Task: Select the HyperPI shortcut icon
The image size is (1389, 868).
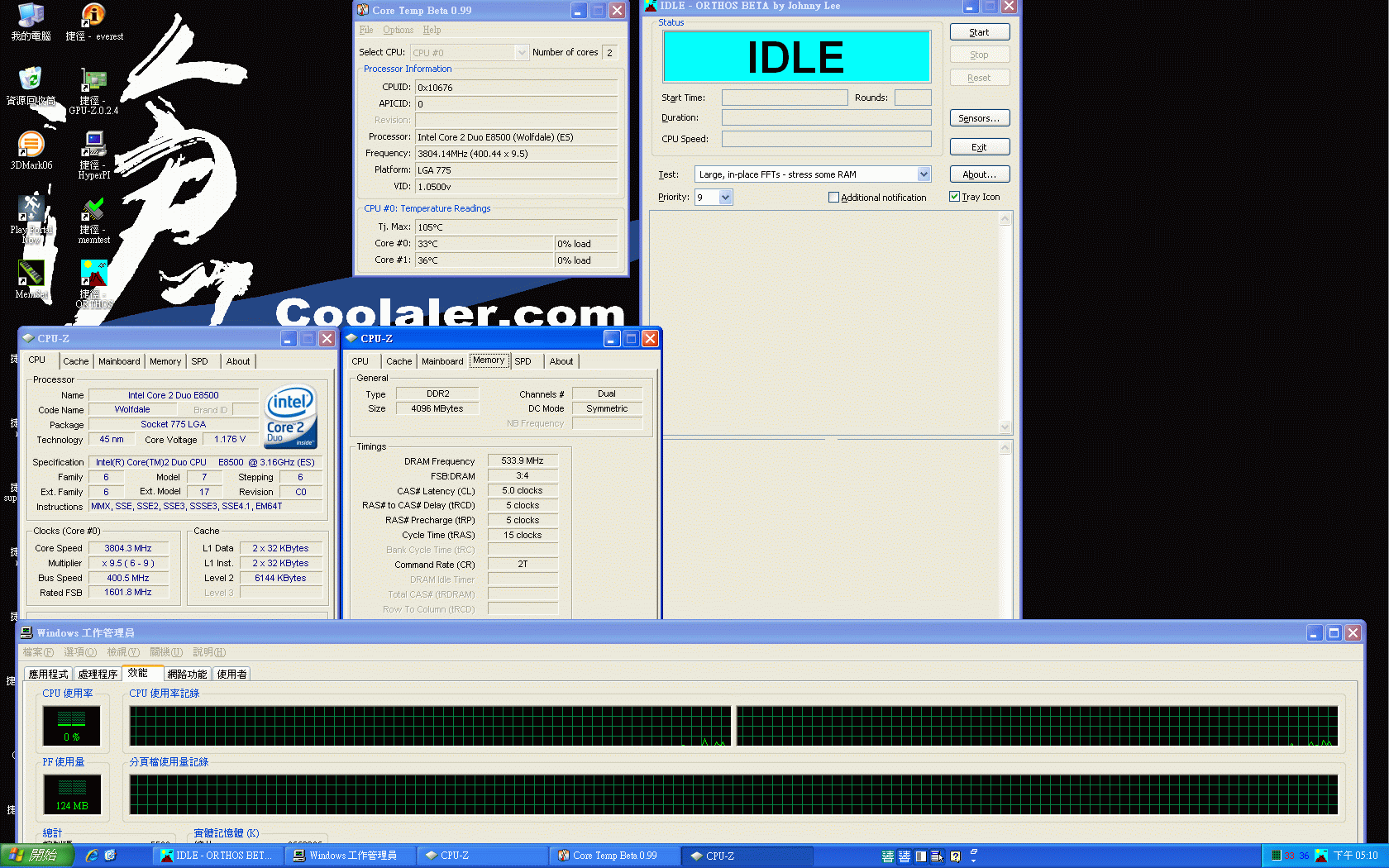Action: pos(93,144)
